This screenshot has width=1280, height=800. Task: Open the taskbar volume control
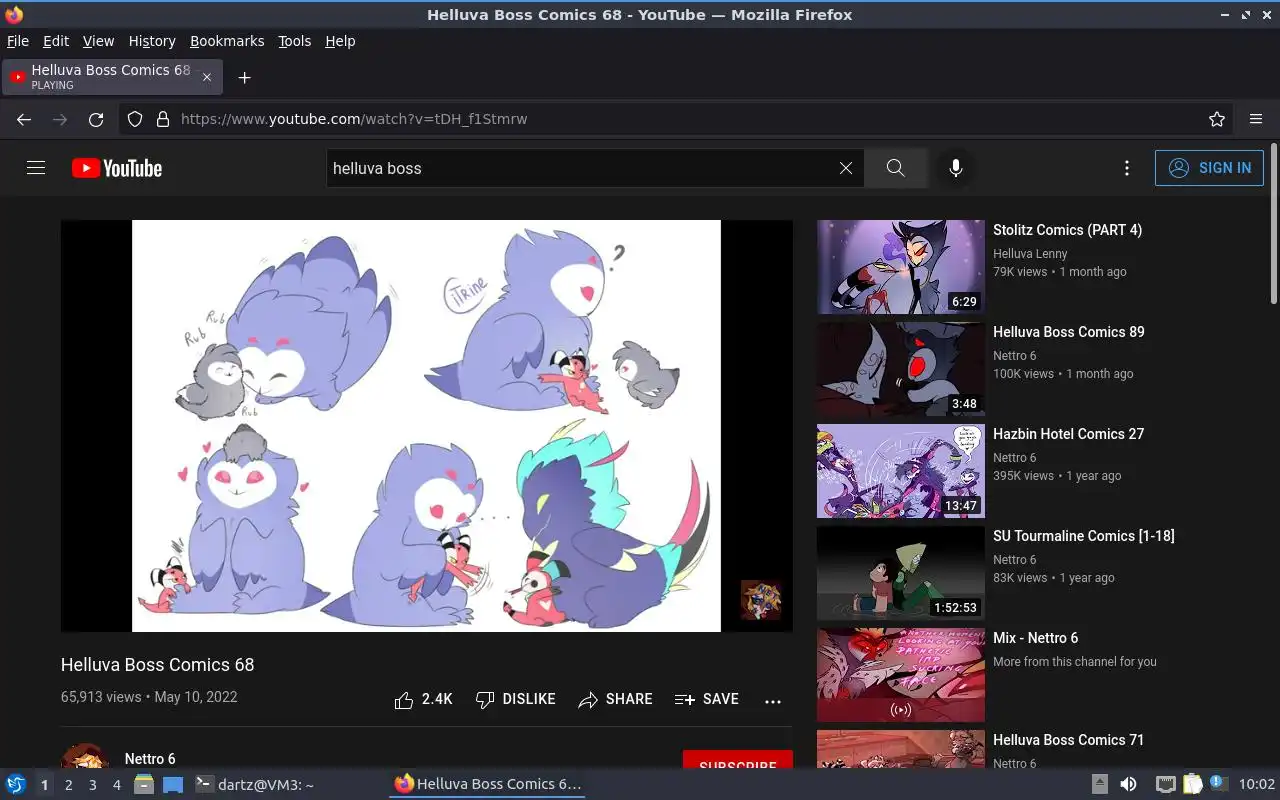pos(1128,785)
